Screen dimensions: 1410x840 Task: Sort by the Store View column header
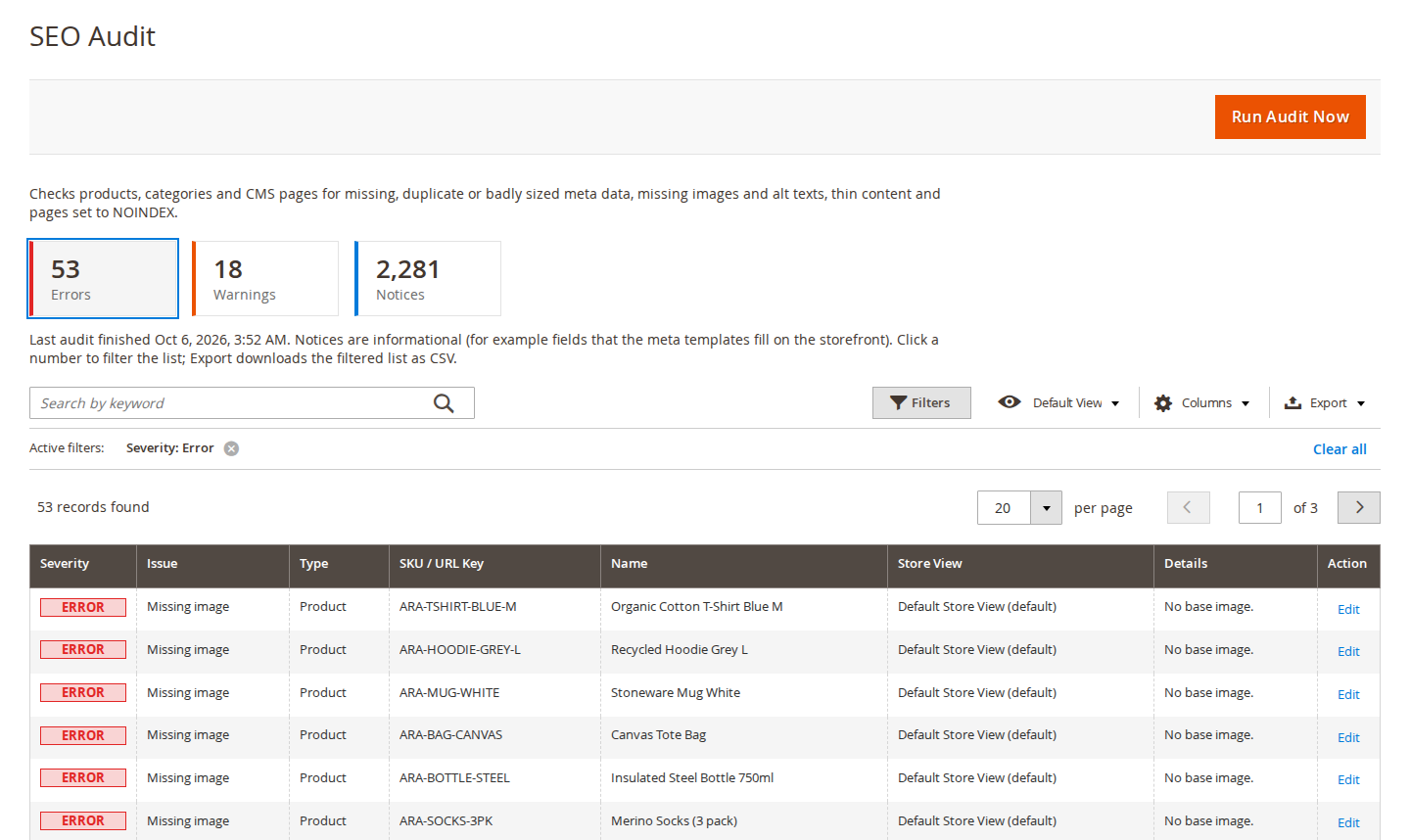[1020, 564]
